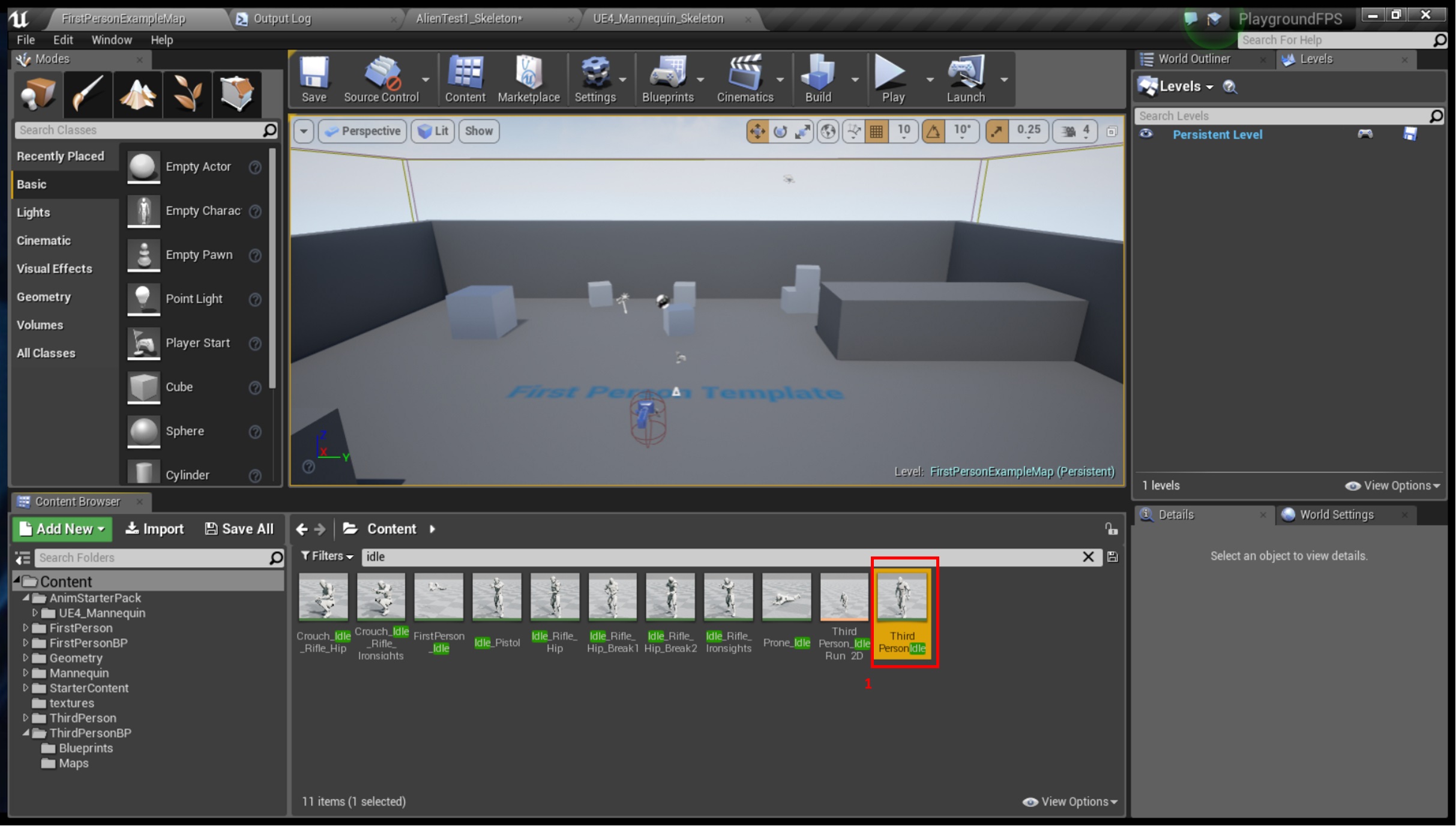Switch world/local coordinate system globe icon

click(x=828, y=131)
